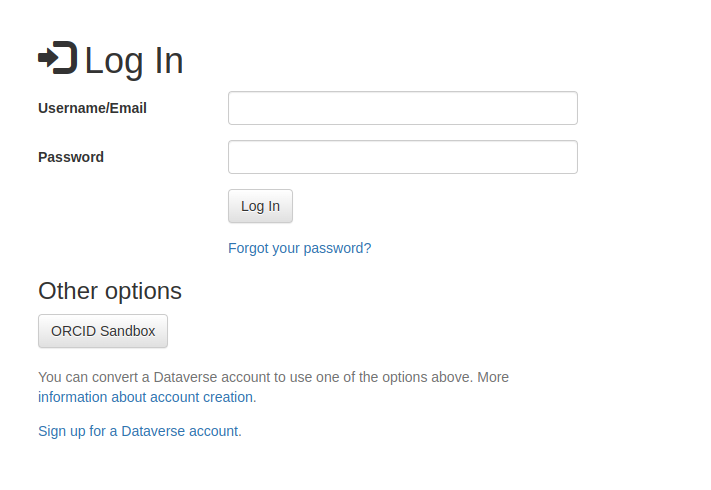This screenshot has height=490, width=711.
Task: Click into the Password input field
Action: coord(402,157)
